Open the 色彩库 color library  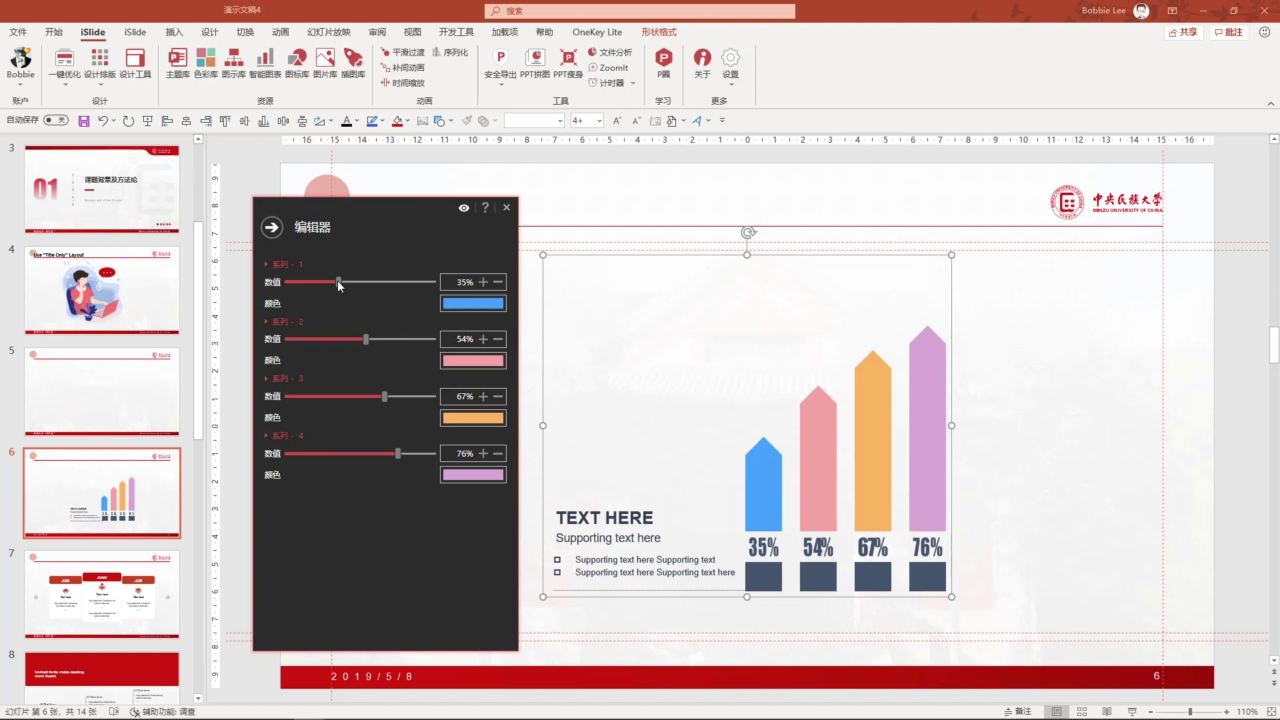206,63
